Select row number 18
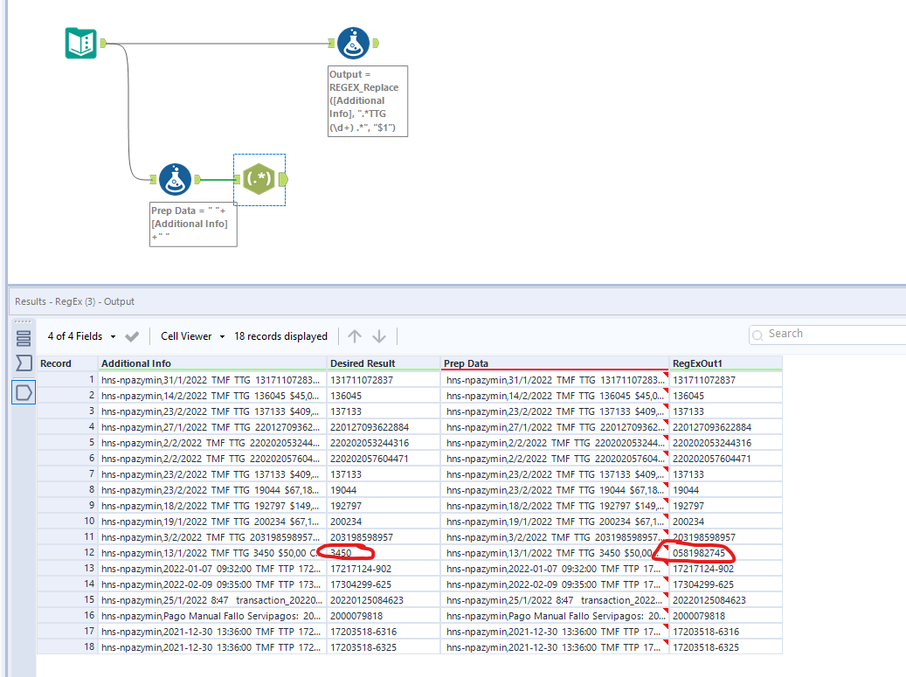Viewport: 906px width, 677px height. point(67,648)
